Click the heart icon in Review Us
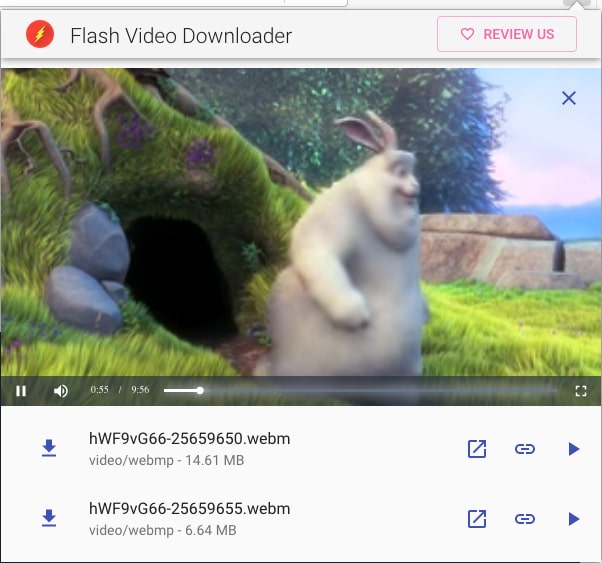The height and width of the screenshot is (563, 602). click(467, 34)
